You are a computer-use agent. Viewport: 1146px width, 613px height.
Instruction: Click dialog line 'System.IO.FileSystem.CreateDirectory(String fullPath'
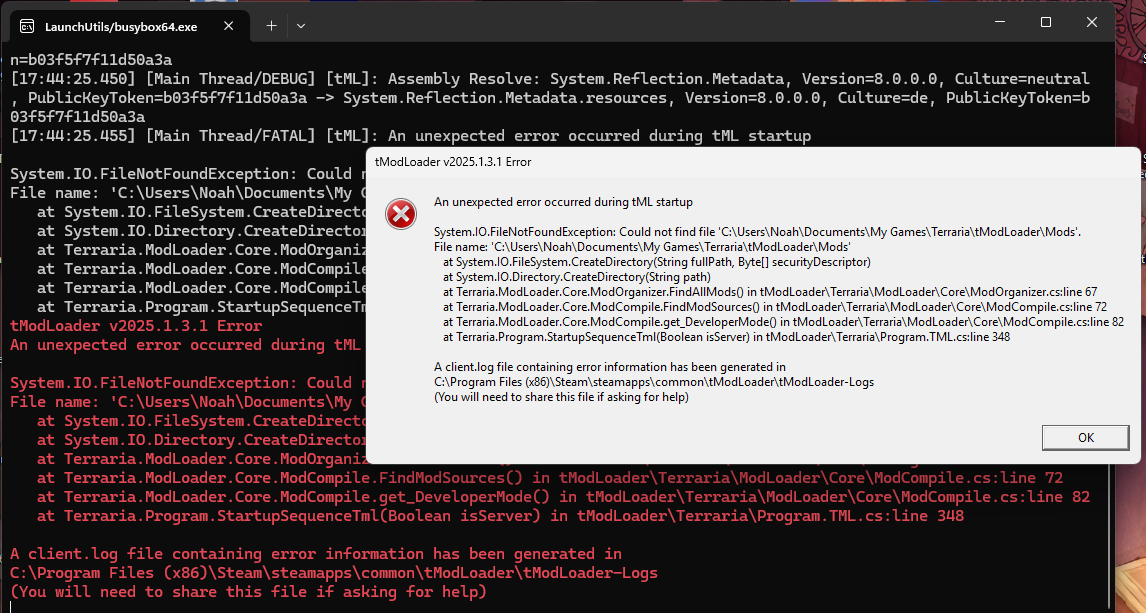(656, 262)
